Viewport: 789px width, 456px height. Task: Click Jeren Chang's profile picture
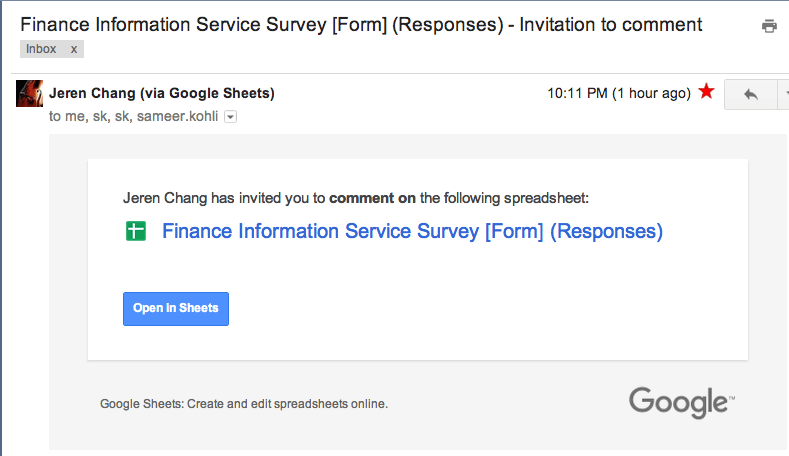pos(30,94)
